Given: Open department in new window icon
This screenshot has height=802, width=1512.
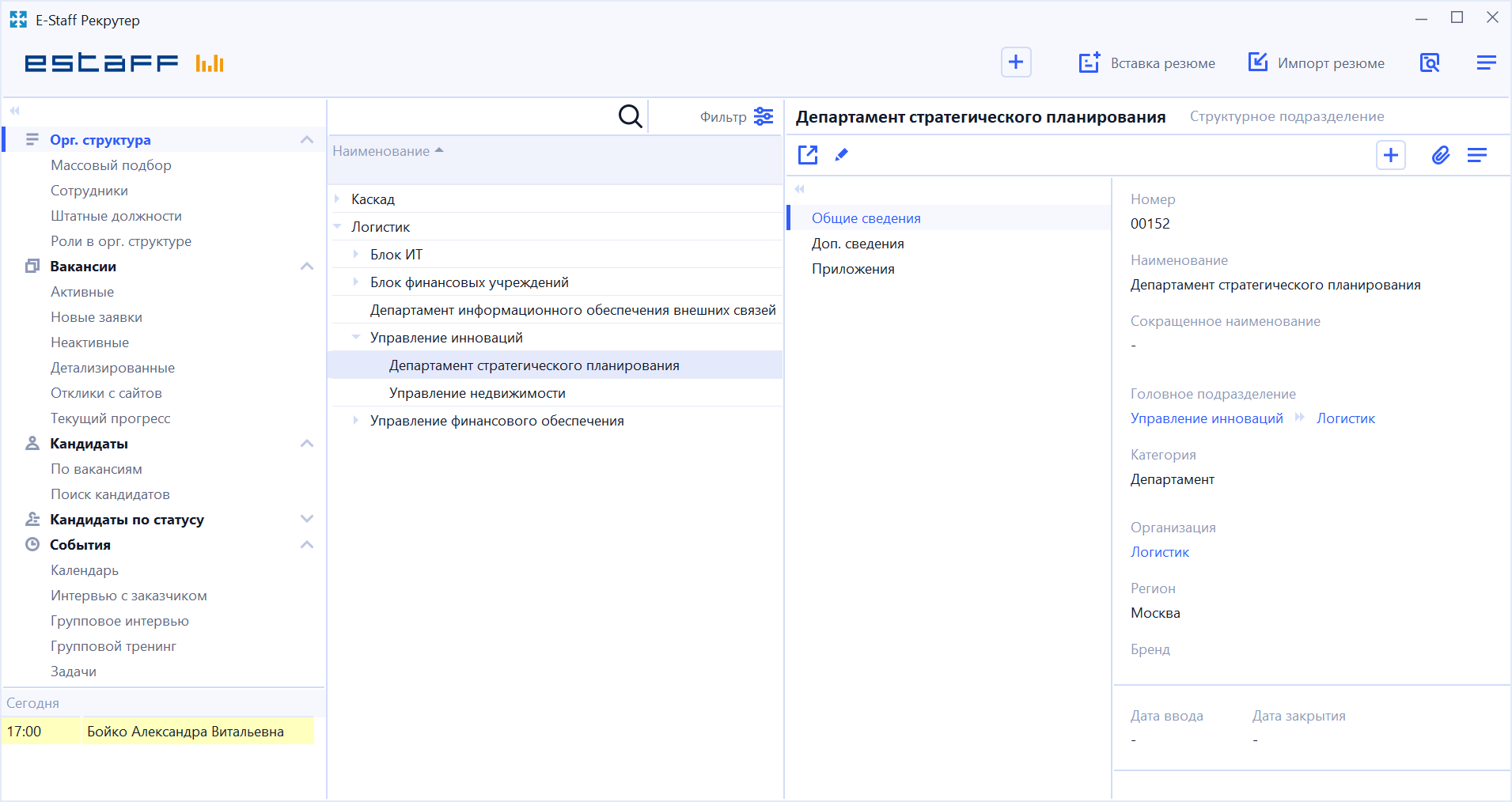Looking at the screenshot, I should click(x=808, y=155).
